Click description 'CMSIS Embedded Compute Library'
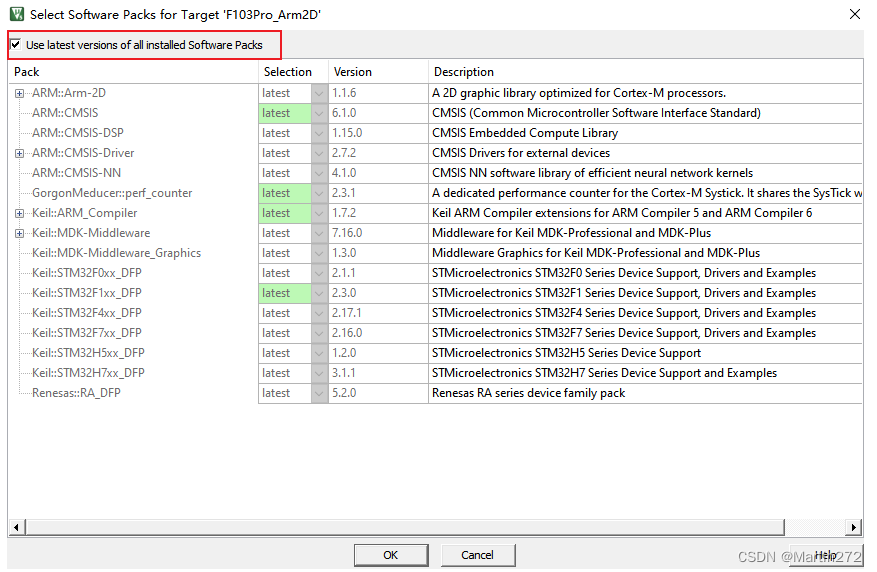 coord(525,133)
